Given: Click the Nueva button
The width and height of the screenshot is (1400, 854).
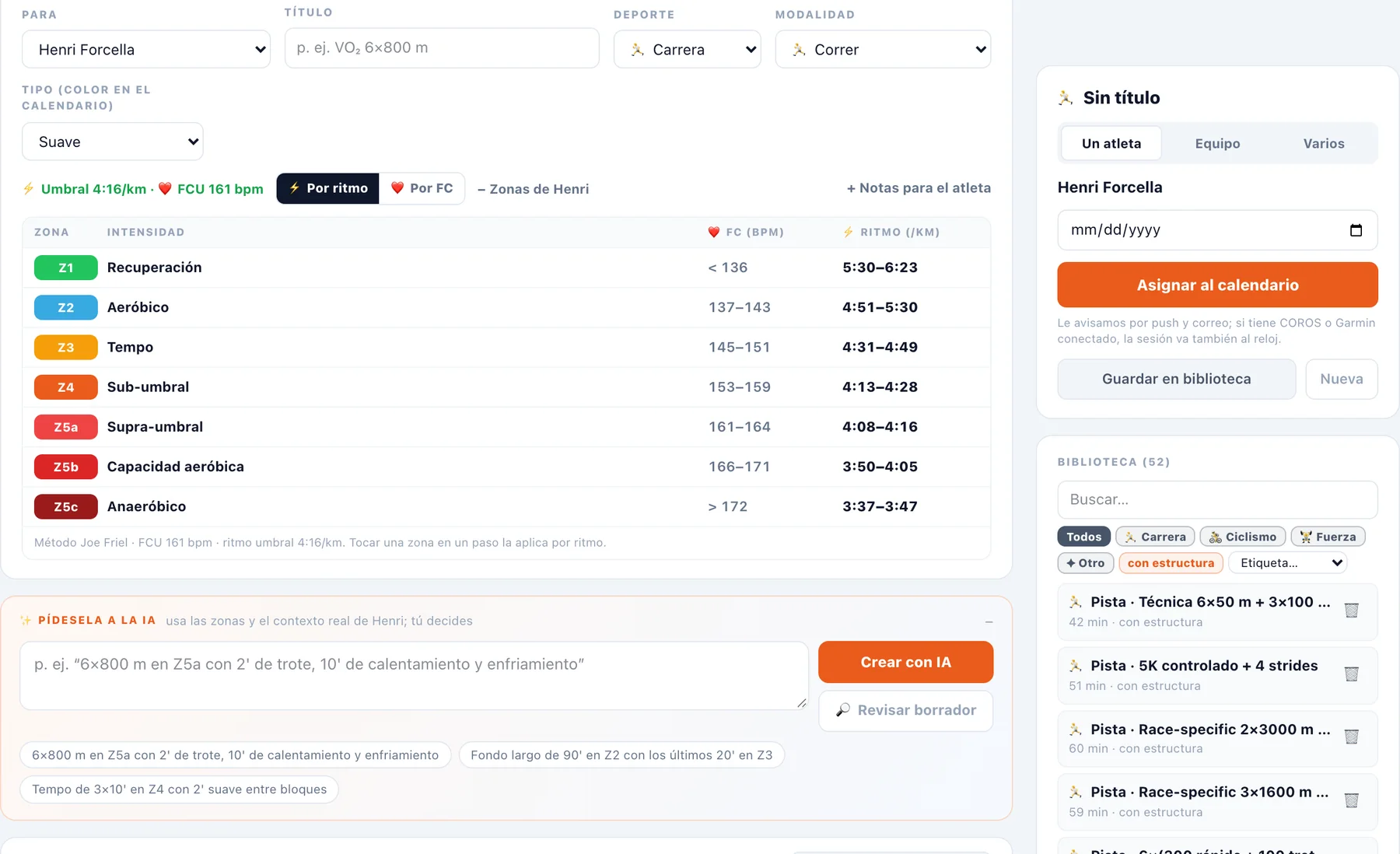Looking at the screenshot, I should (1342, 379).
